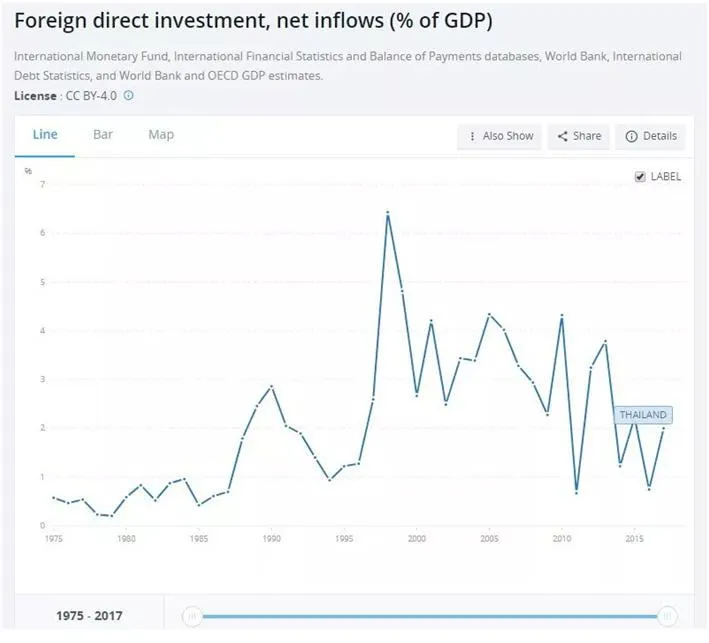
Task: Click the 1990 peak data point
Action: click(271, 386)
